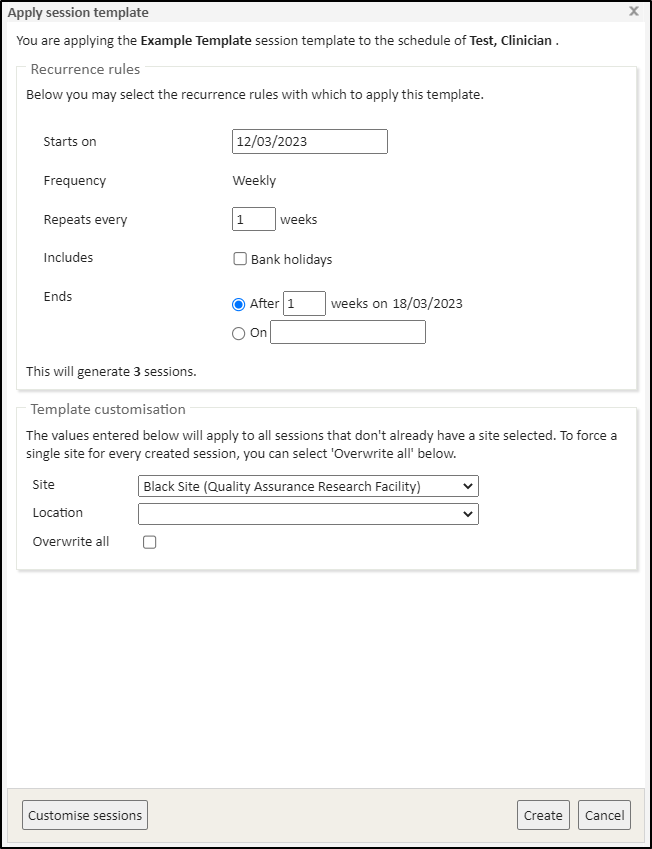Viewport: 652px width, 849px height.
Task: Click the Apply session template title bar
Action: tap(300, 12)
